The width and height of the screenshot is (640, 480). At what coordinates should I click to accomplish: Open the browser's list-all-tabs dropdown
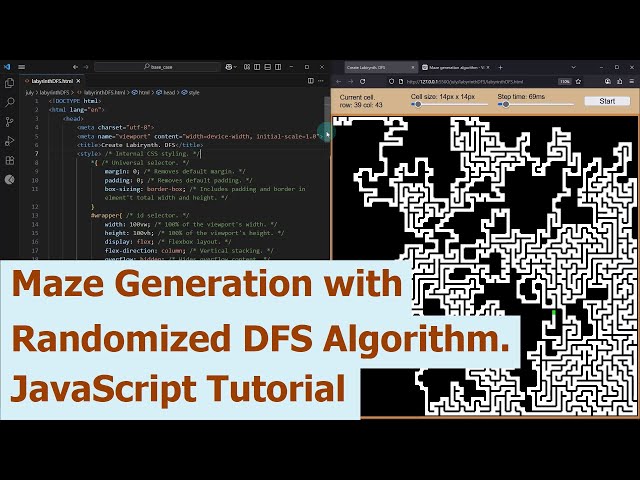coord(573,67)
